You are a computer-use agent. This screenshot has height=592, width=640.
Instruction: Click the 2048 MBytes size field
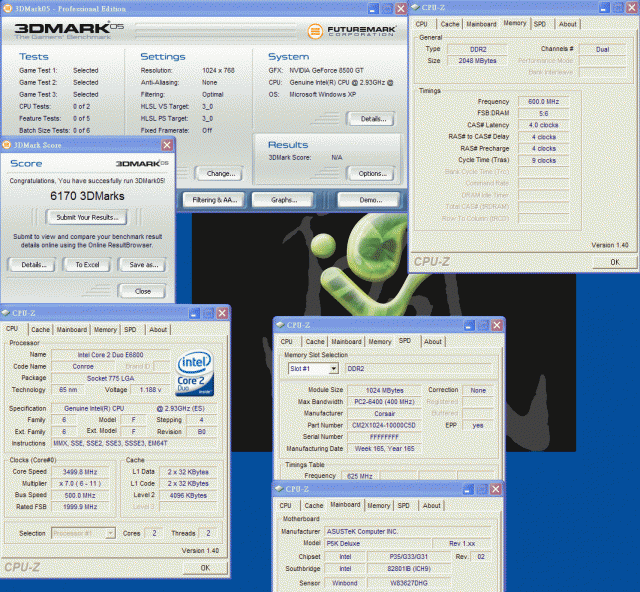477,61
